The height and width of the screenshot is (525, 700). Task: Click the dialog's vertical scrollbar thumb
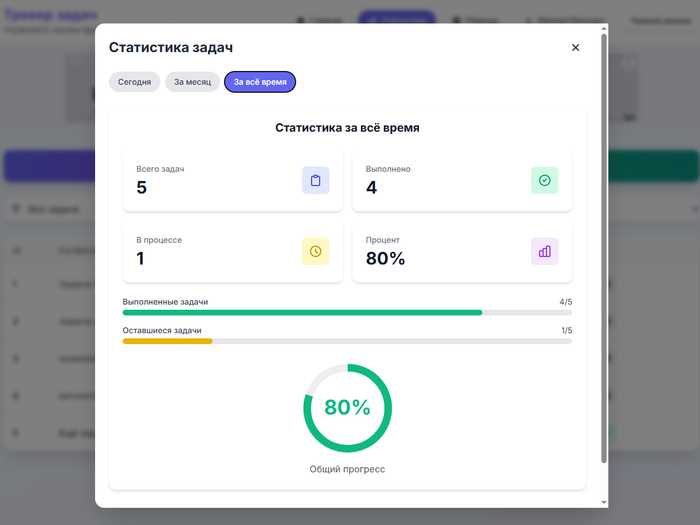(604, 248)
